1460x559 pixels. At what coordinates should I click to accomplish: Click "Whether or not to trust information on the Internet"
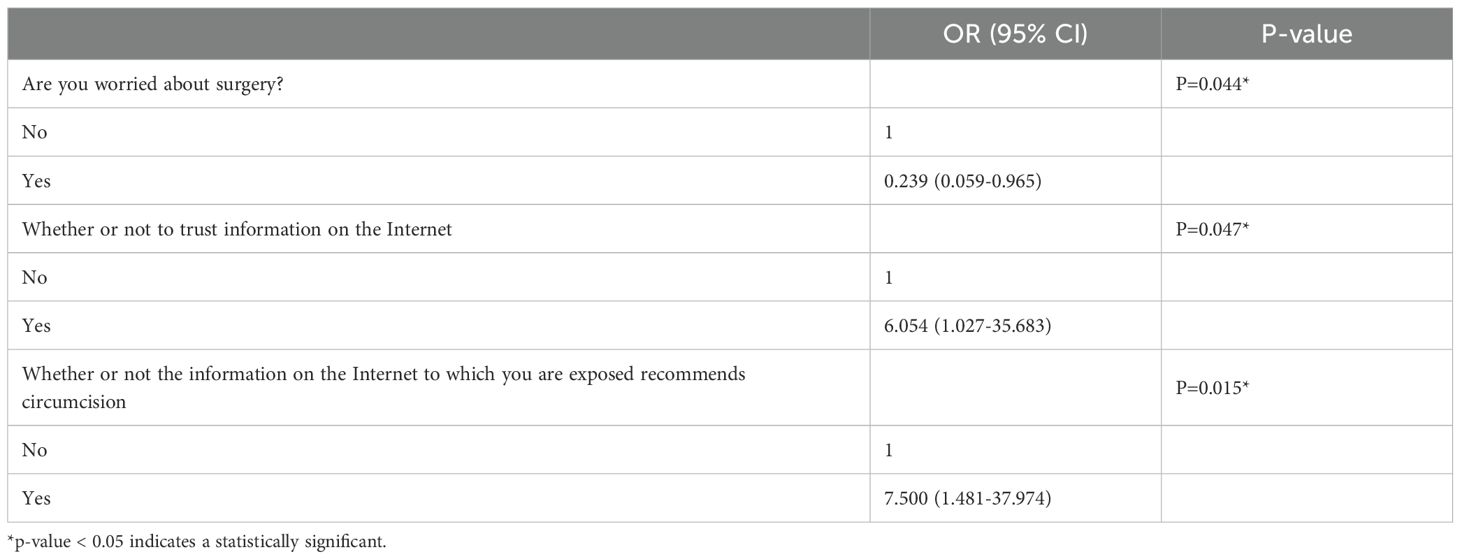(x=237, y=229)
